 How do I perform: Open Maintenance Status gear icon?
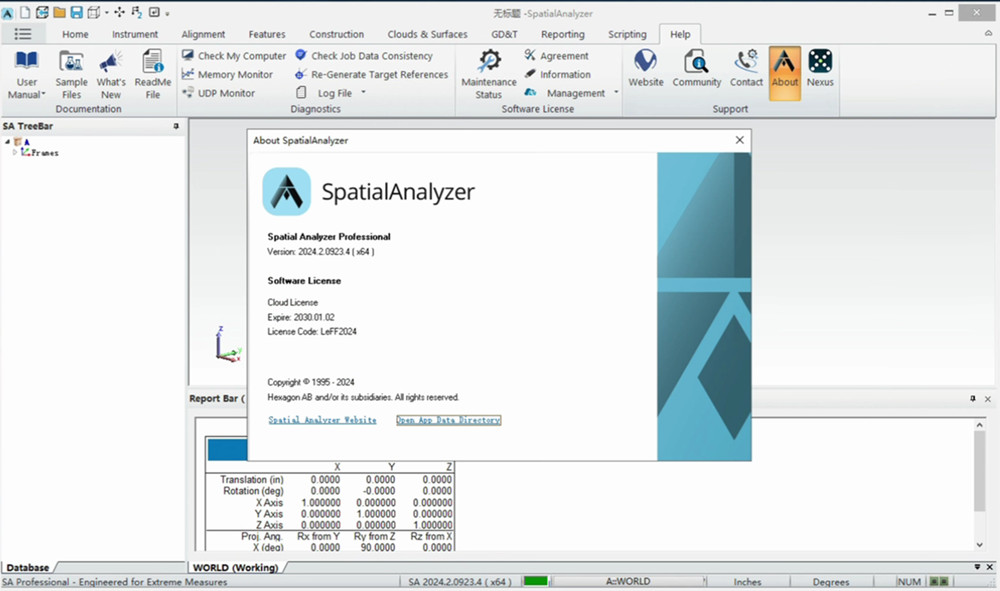489,61
